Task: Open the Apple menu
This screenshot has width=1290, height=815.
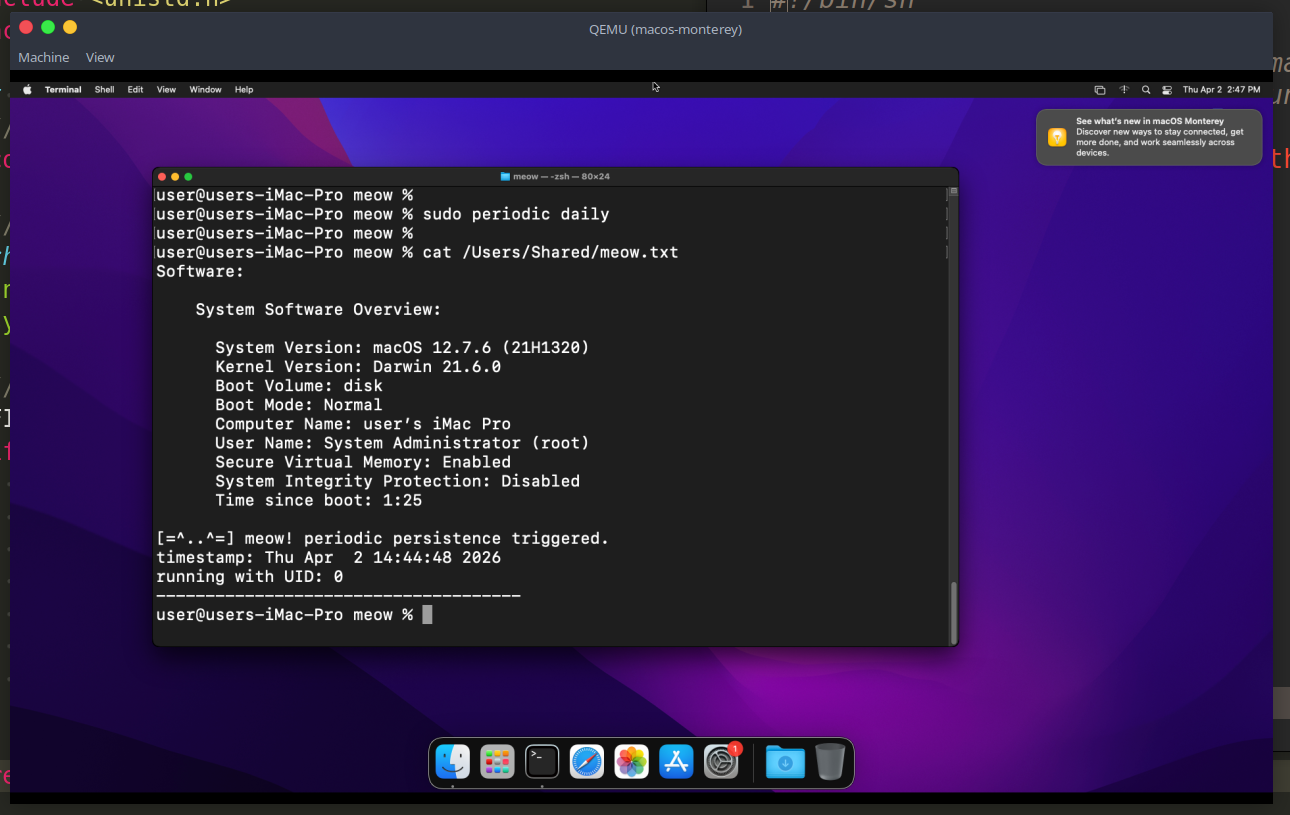Action: pyautogui.click(x=27, y=89)
